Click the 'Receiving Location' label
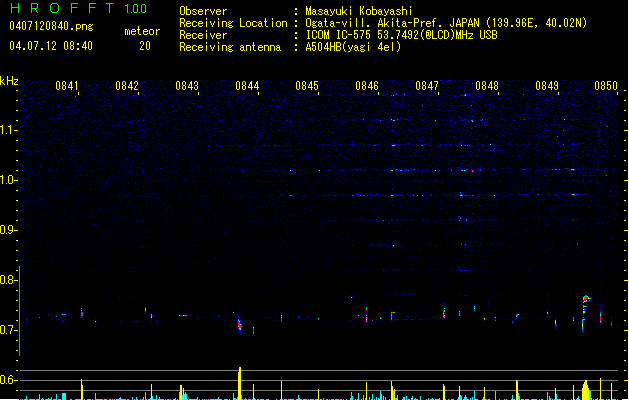The width and height of the screenshot is (629, 400). click(x=233, y=23)
